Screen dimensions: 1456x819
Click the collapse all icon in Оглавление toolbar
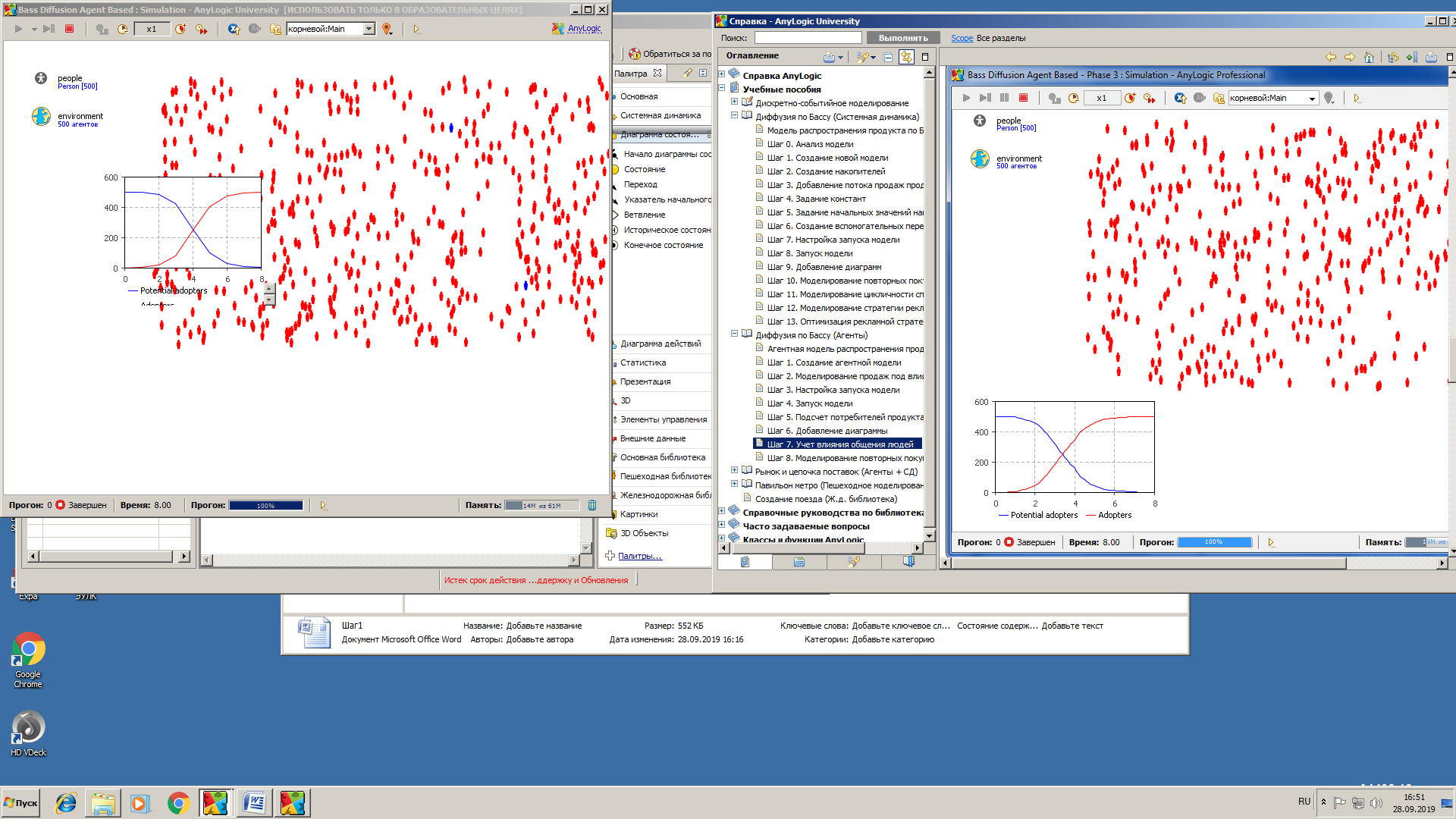tap(888, 57)
